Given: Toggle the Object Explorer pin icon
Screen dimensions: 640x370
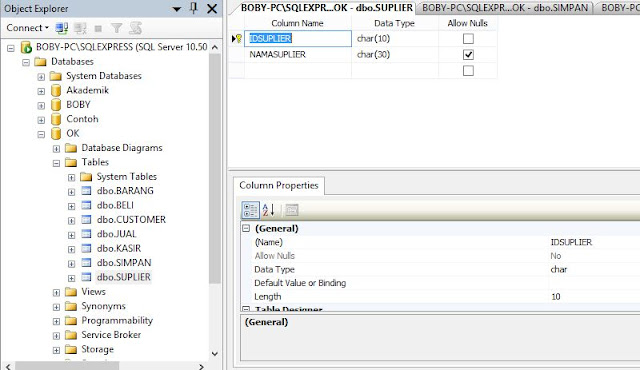Looking at the screenshot, I should [x=194, y=8].
